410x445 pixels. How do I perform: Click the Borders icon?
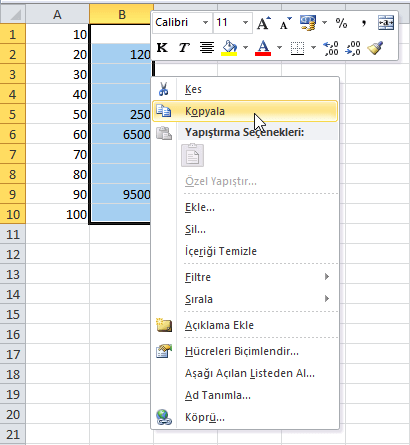point(297,48)
